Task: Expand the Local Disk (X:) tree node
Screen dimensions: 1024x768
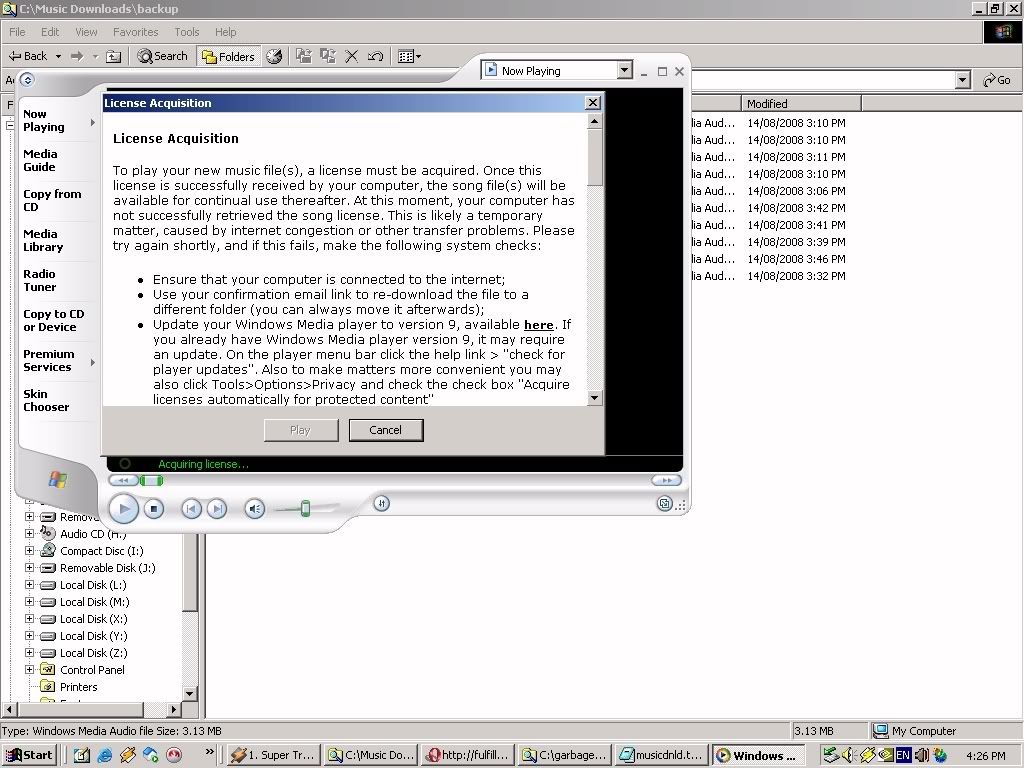Action: [x=29, y=618]
